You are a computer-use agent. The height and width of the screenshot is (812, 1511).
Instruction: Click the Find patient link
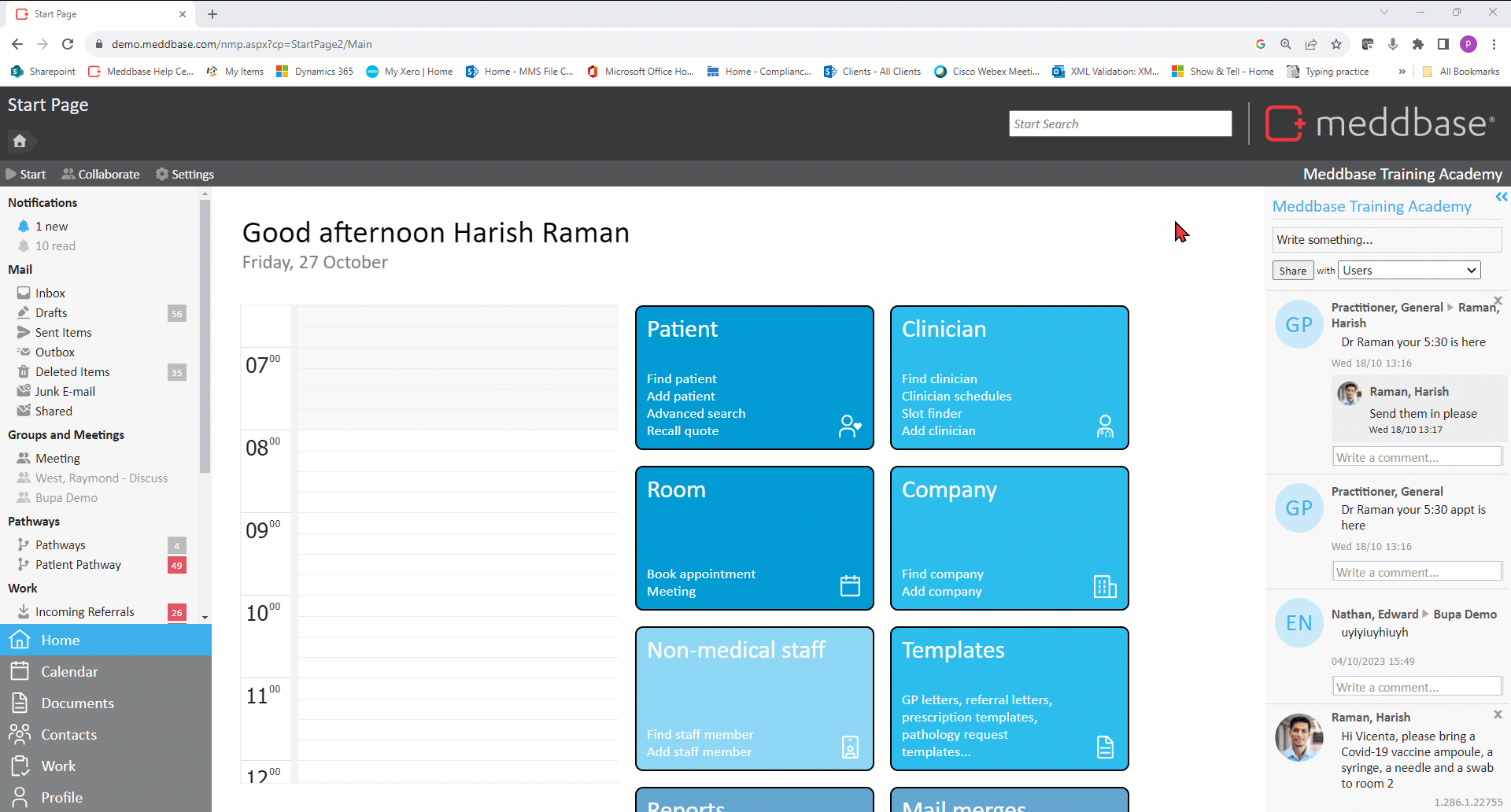(682, 379)
